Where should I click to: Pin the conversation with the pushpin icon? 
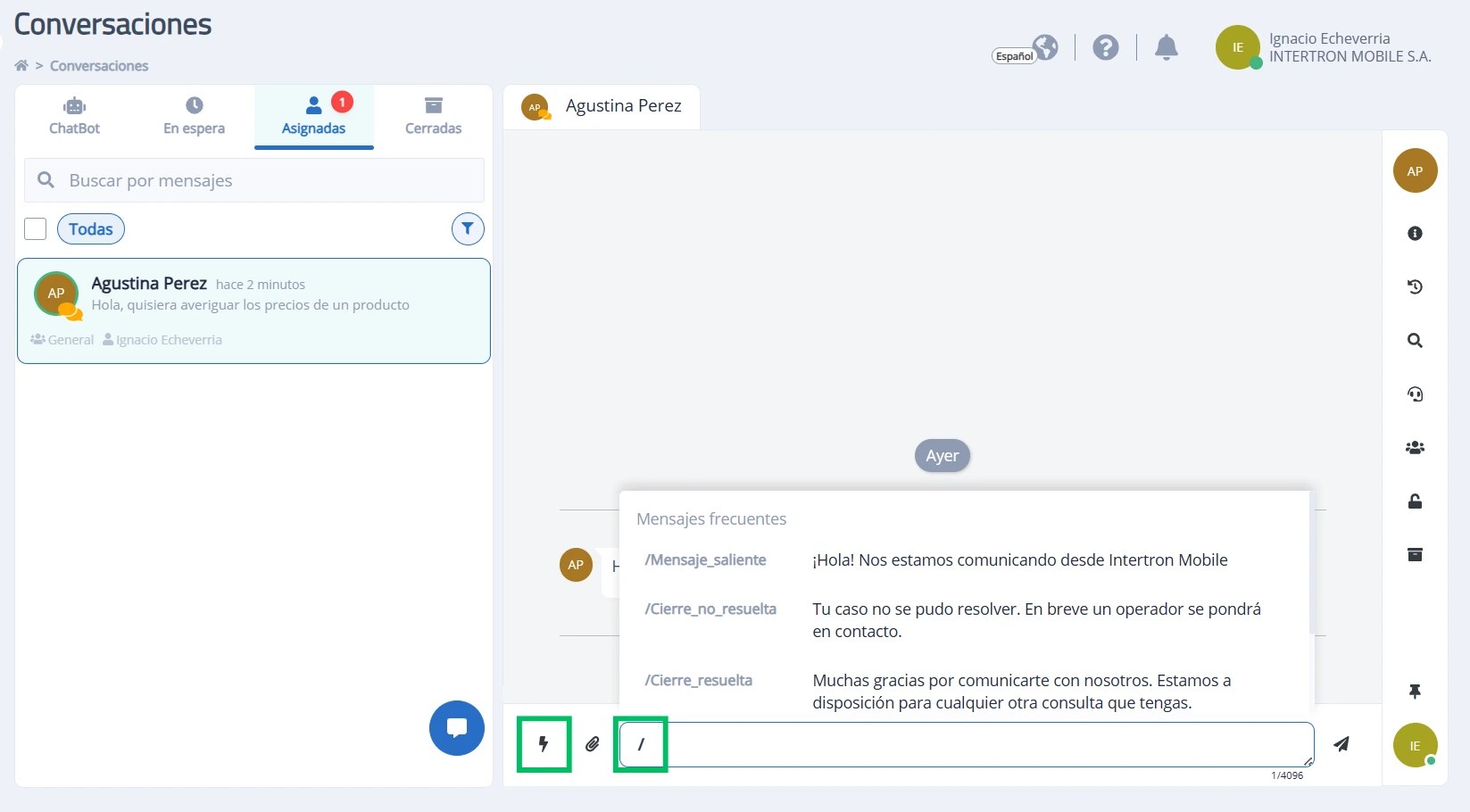pos(1415,692)
